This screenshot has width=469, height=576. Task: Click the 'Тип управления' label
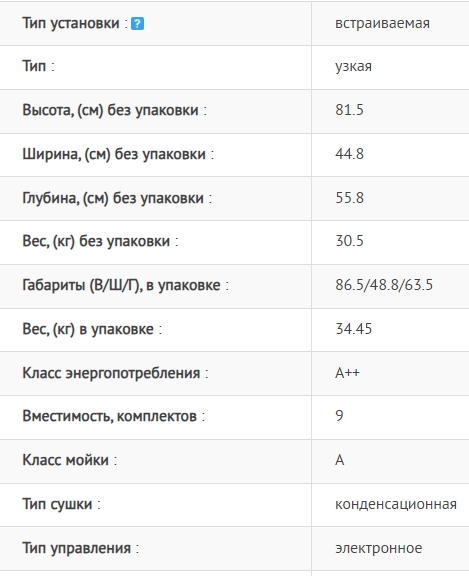(76, 548)
